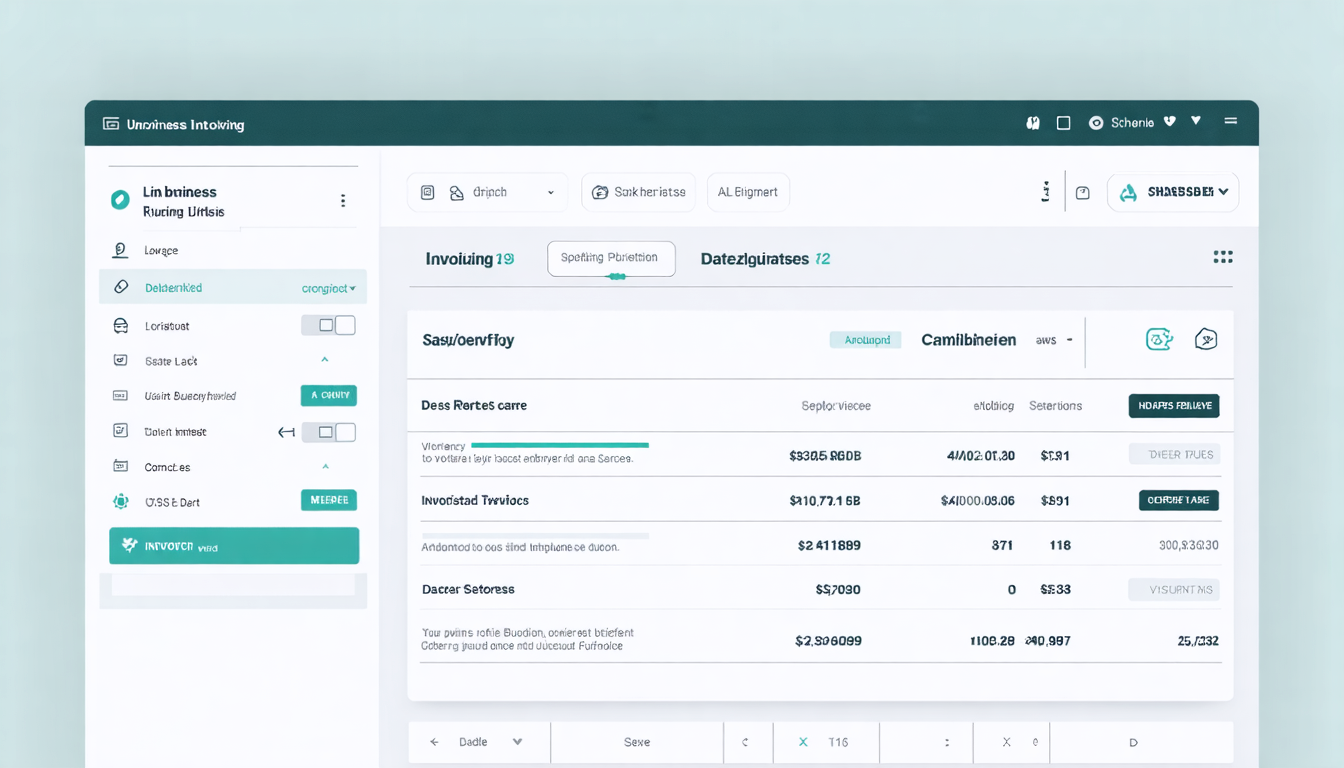Click the "Sakheristss" toolbar button

click(x=638, y=192)
